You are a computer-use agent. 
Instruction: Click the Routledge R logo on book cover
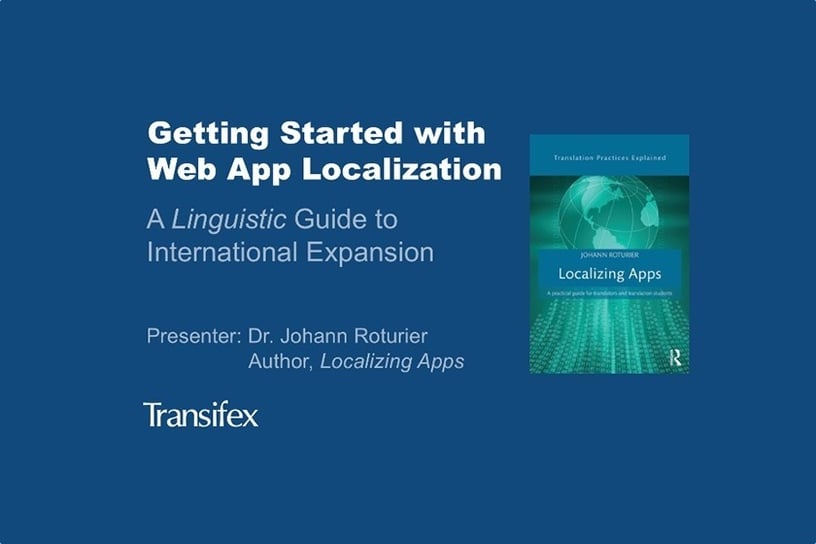click(x=675, y=358)
